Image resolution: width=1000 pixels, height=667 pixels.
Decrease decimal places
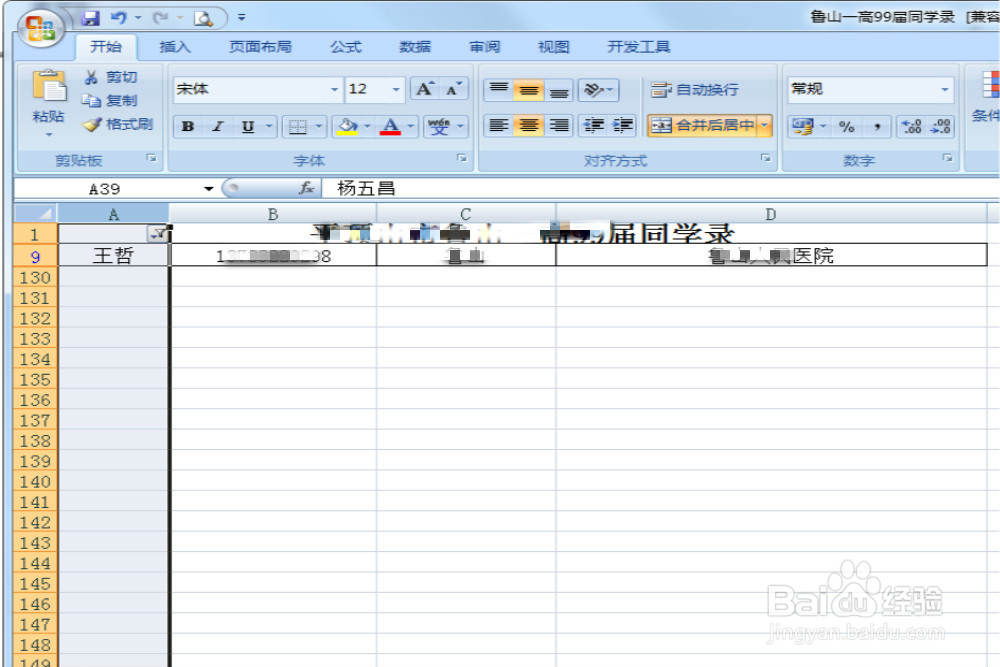[940, 126]
